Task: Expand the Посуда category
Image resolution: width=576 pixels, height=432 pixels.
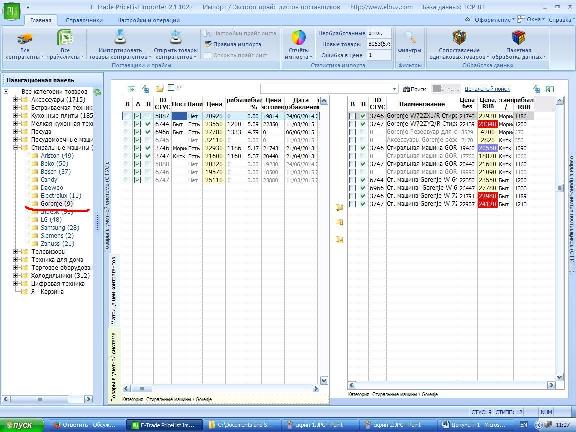Action: (15, 132)
